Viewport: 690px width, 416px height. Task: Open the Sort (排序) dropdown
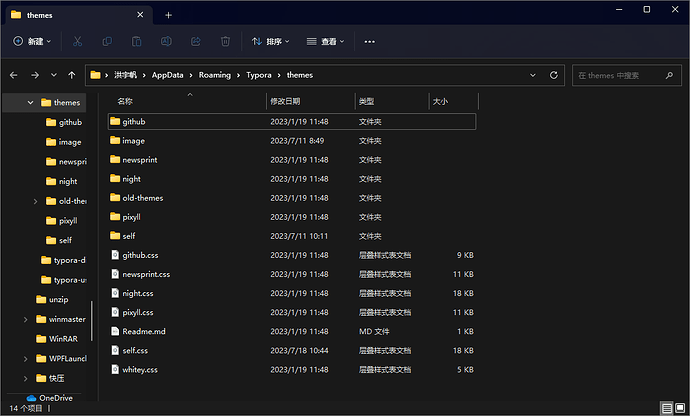tap(271, 41)
